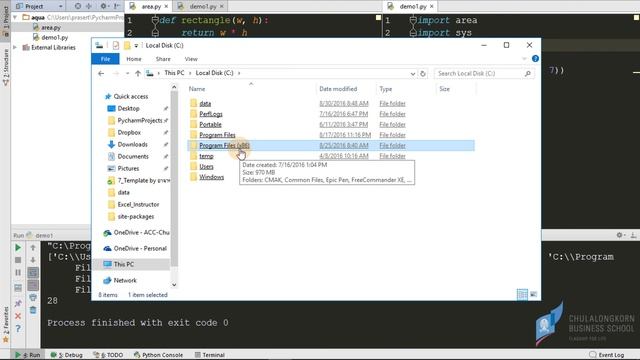Click This PC in address breadcrumb
Viewport: 640px width, 360px height.
[174, 73]
